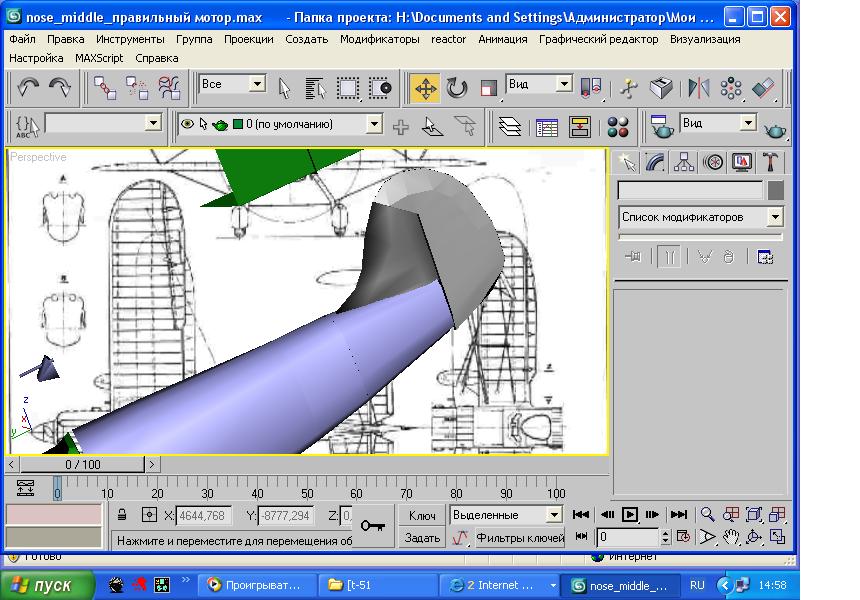The height and width of the screenshot is (600, 860).
Task: Open the Material Editor spheres icon
Action: [x=619, y=127]
